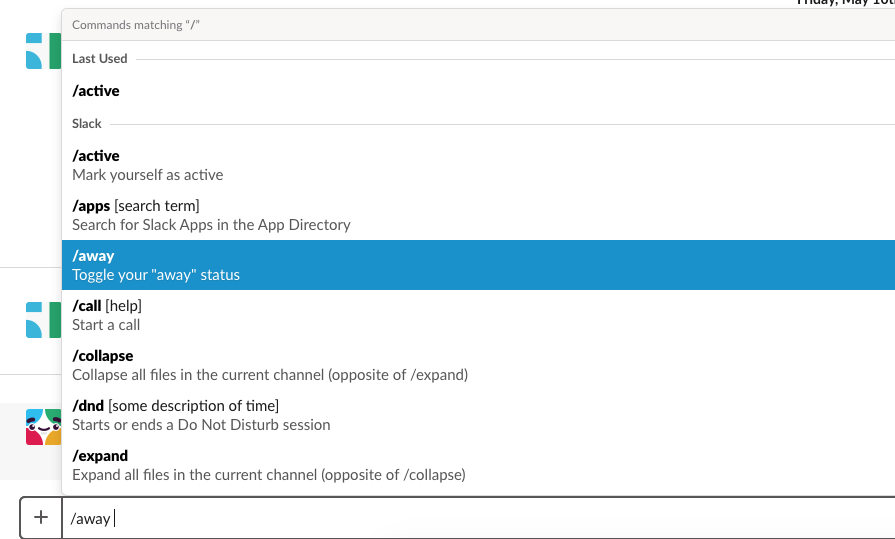Select the /collapse command

(x=478, y=365)
